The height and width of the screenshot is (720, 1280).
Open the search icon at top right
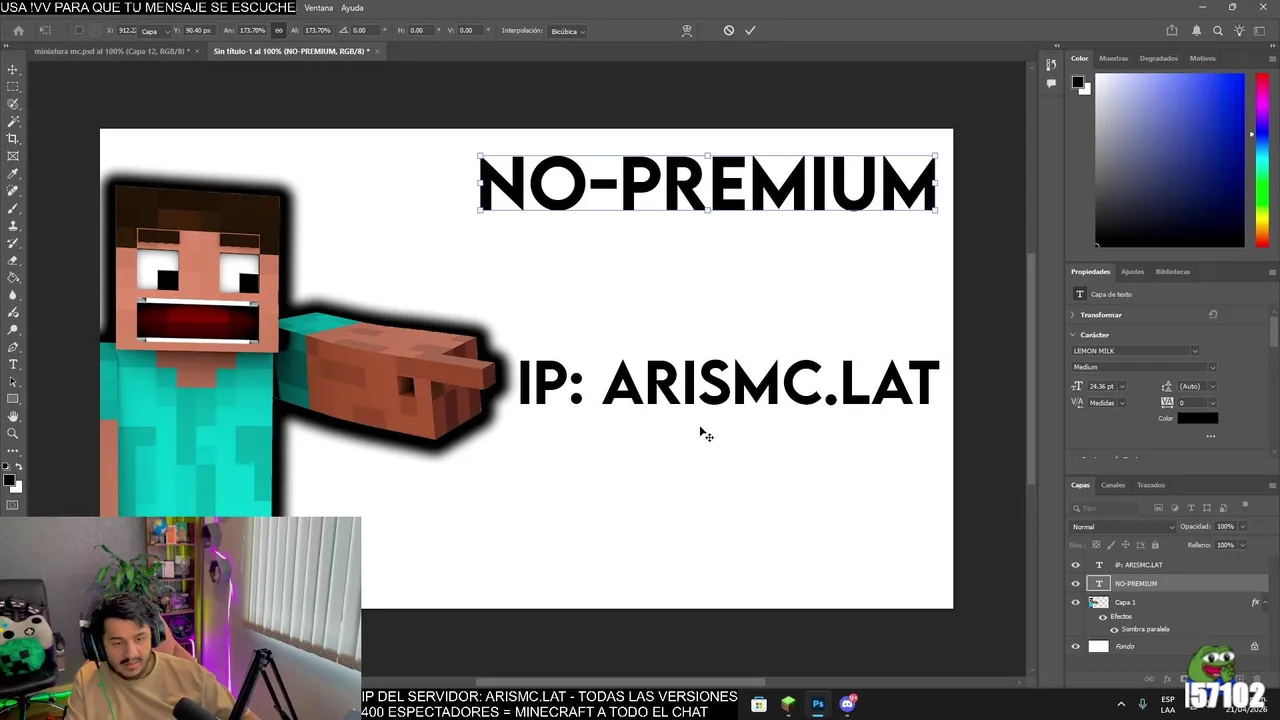1218,31
